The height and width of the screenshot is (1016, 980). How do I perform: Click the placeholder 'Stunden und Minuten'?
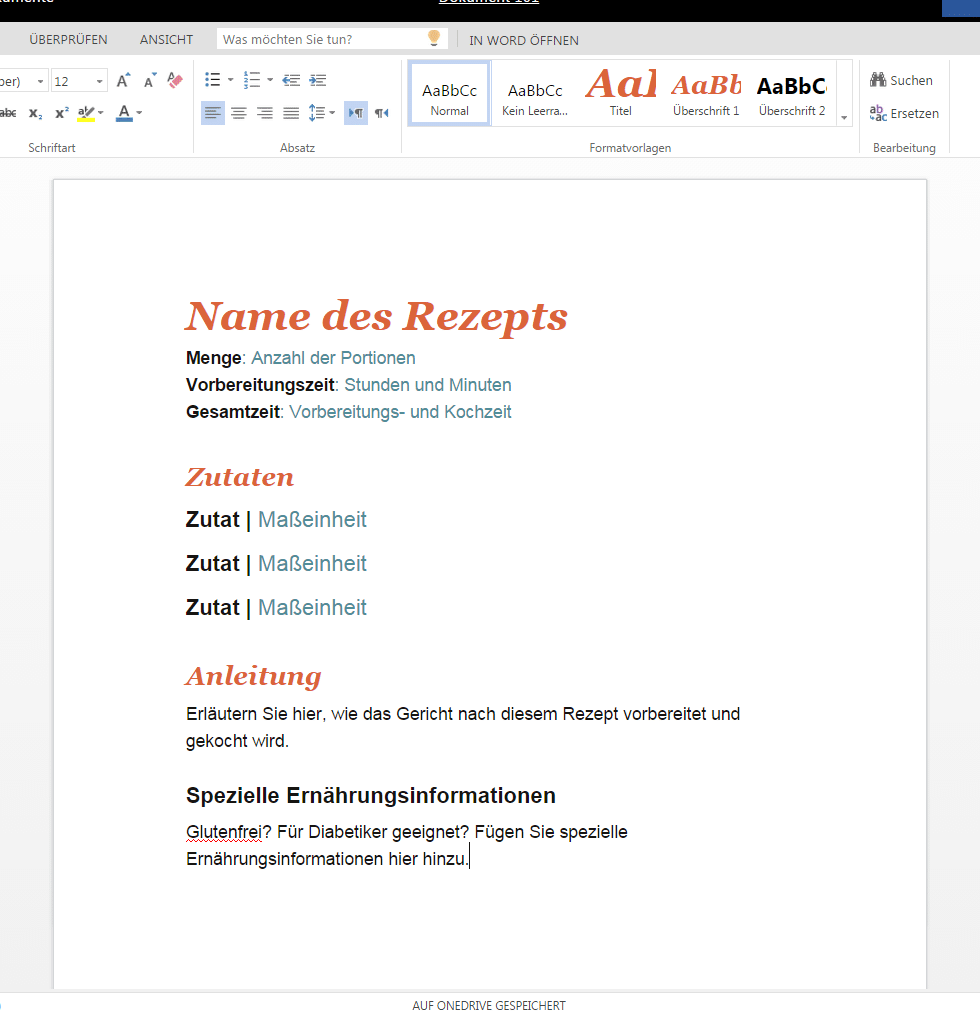pos(428,385)
